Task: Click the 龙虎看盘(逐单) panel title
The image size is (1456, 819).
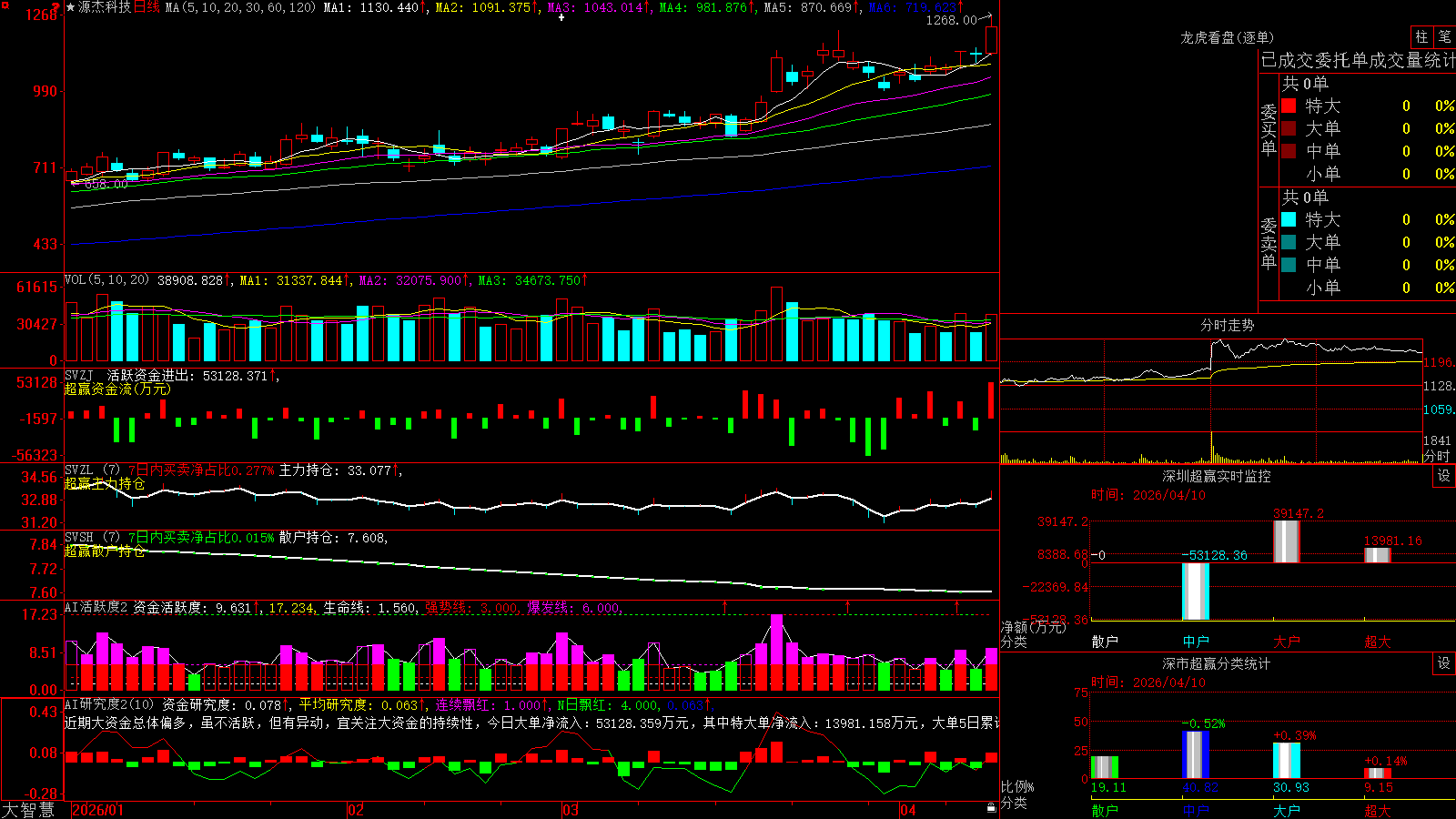Action: pyautogui.click(x=1227, y=37)
